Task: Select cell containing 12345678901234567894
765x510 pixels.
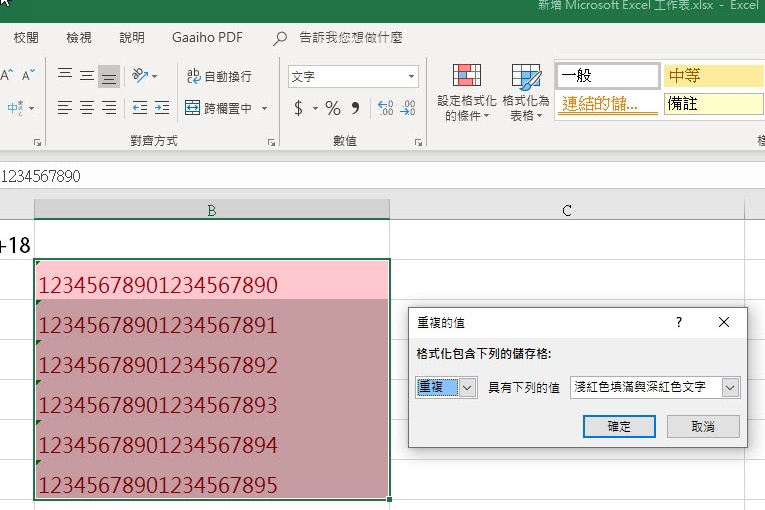Action: 212,440
